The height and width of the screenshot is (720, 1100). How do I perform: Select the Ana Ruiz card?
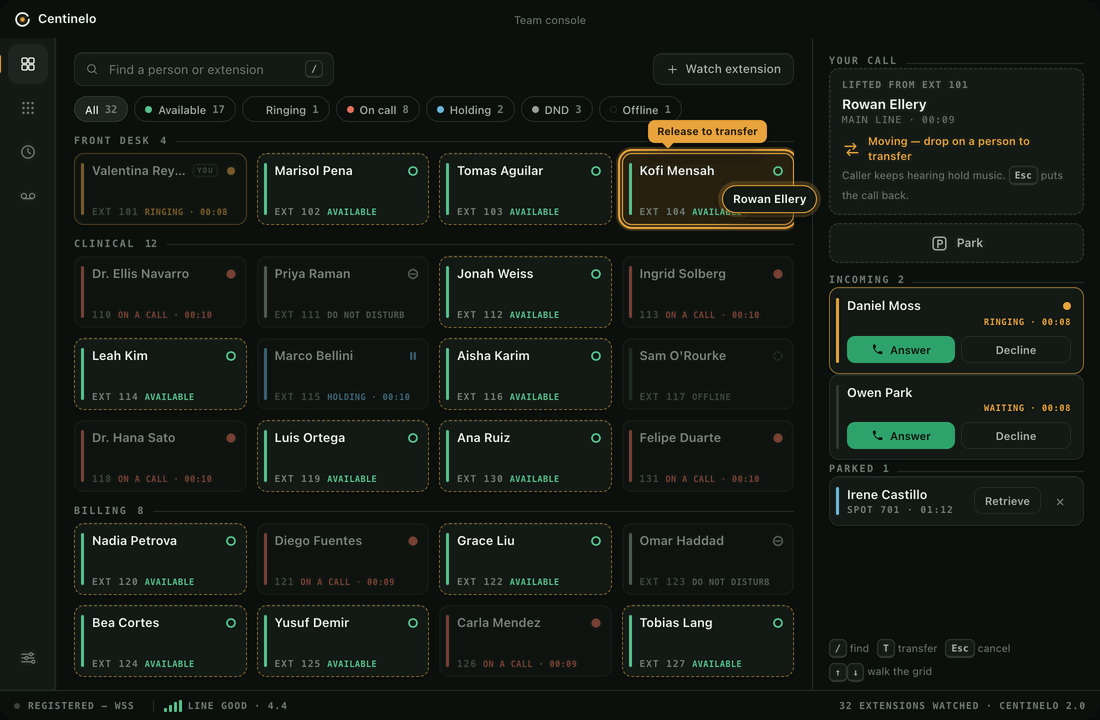click(525, 456)
